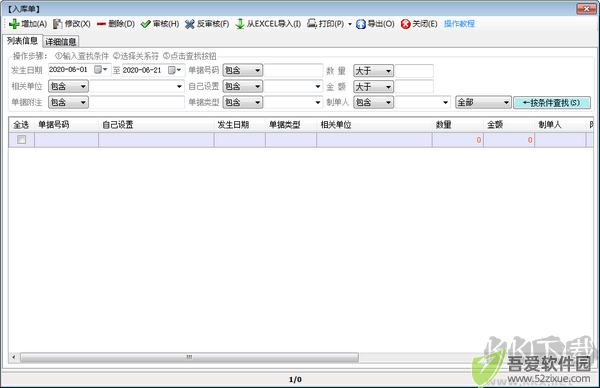The width and height of the screenshot is (600, 388).
Task: Click the 金额 cell showing 0
Action: coord(509,140)
